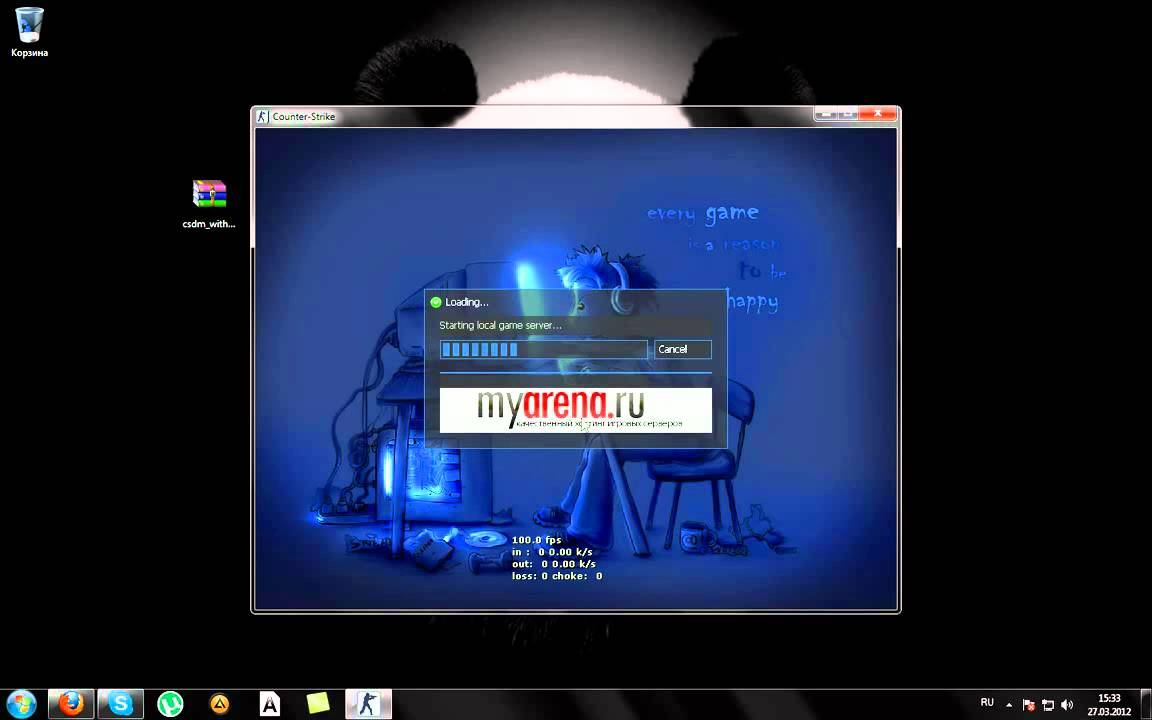Select the csdm_with... WinRAR archive icon
The height and width of the screenshot is (720, 1152).
pos(209,204)
